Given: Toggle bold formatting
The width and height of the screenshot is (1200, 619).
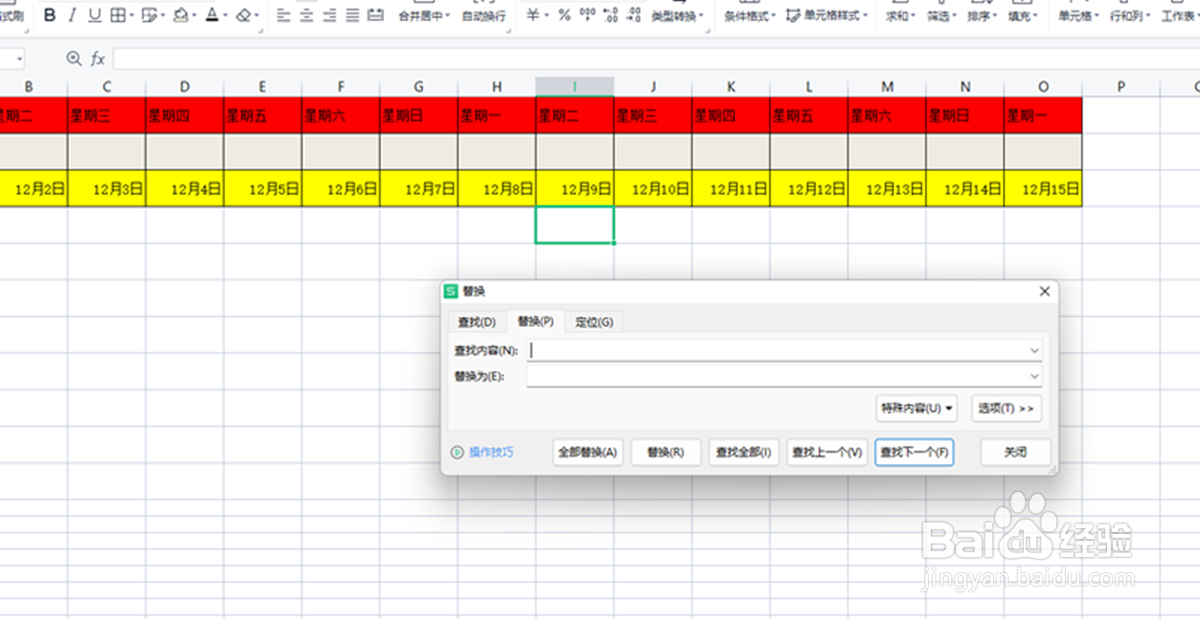Looking at the screenshot, I should 50,15.
